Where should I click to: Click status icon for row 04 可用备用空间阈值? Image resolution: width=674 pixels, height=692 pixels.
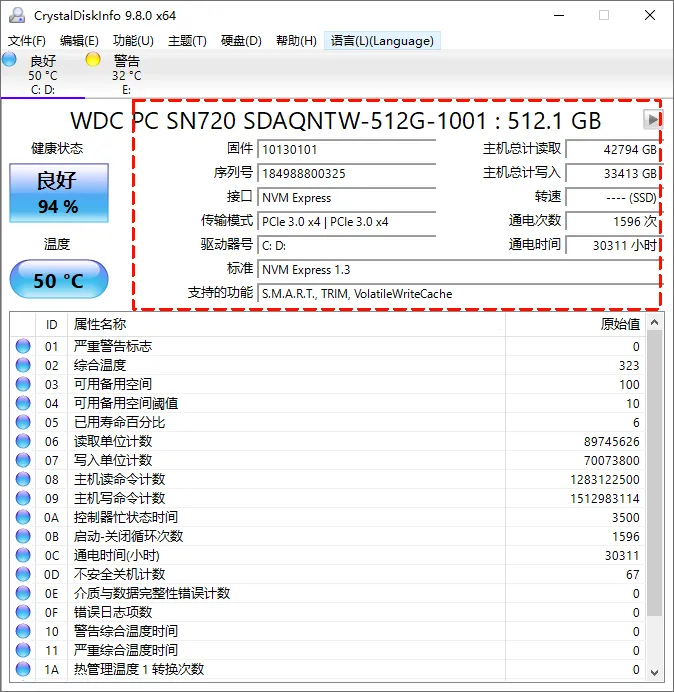23,403
